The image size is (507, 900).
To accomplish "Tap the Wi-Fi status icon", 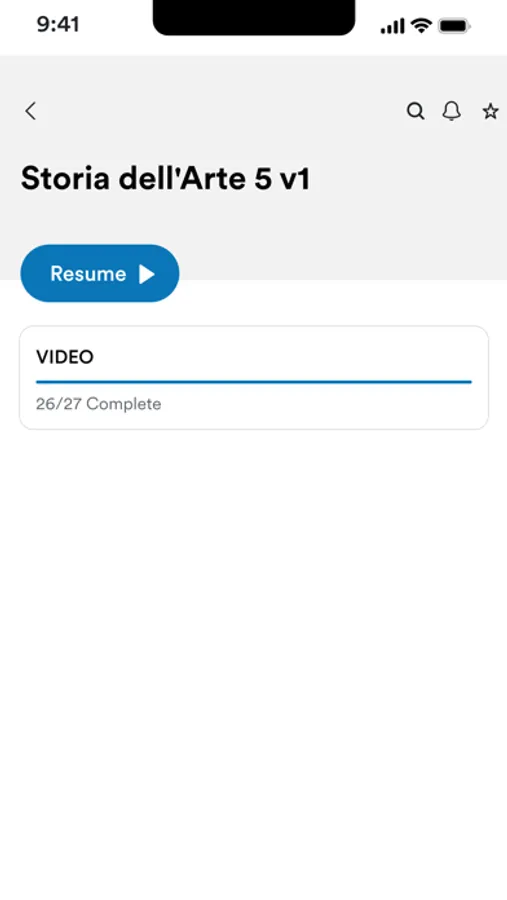I will click(x=421, y=26).
